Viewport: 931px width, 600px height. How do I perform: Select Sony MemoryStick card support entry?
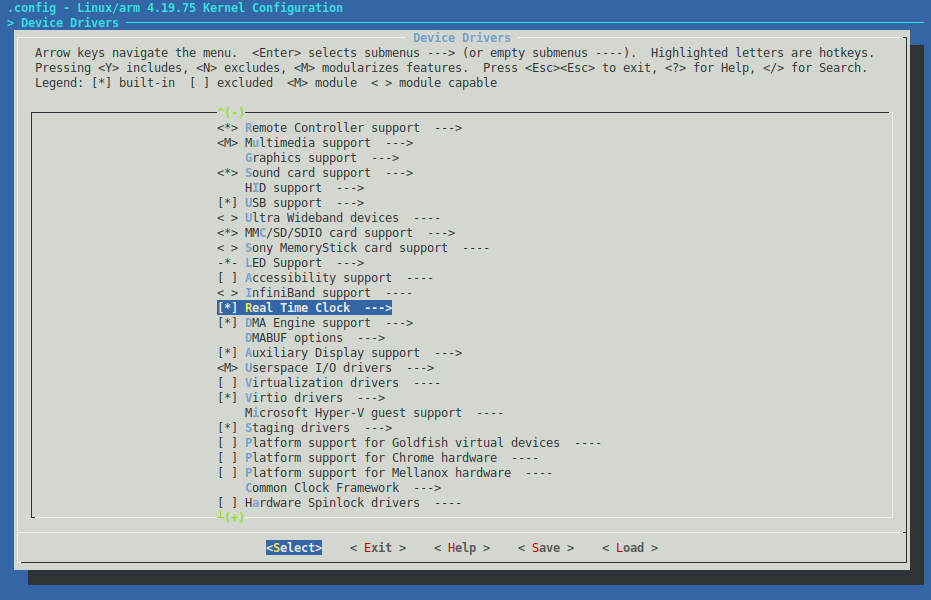point(346,247)
